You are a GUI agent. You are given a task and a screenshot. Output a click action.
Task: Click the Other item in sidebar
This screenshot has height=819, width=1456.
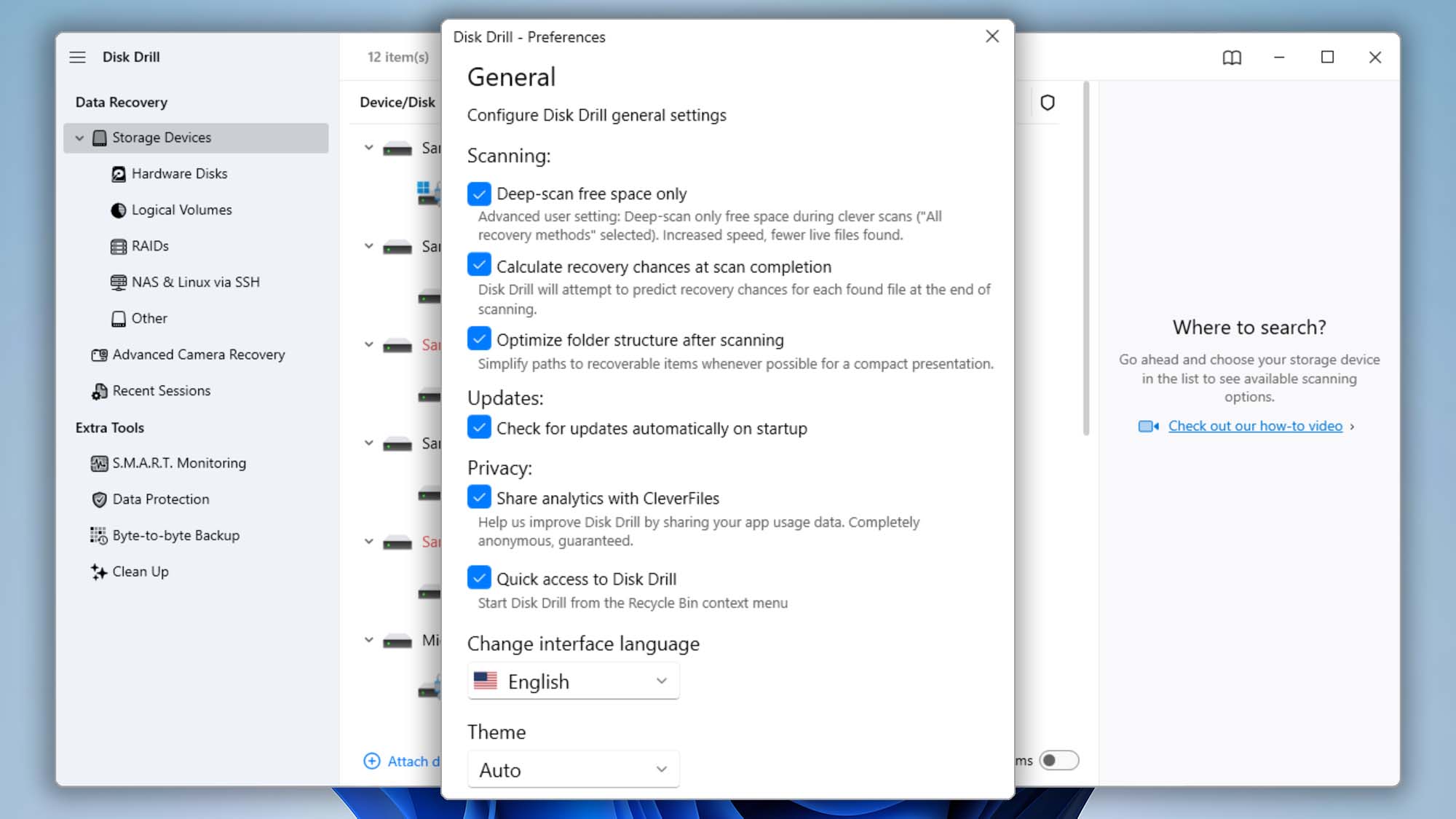[x=149, y=319]
